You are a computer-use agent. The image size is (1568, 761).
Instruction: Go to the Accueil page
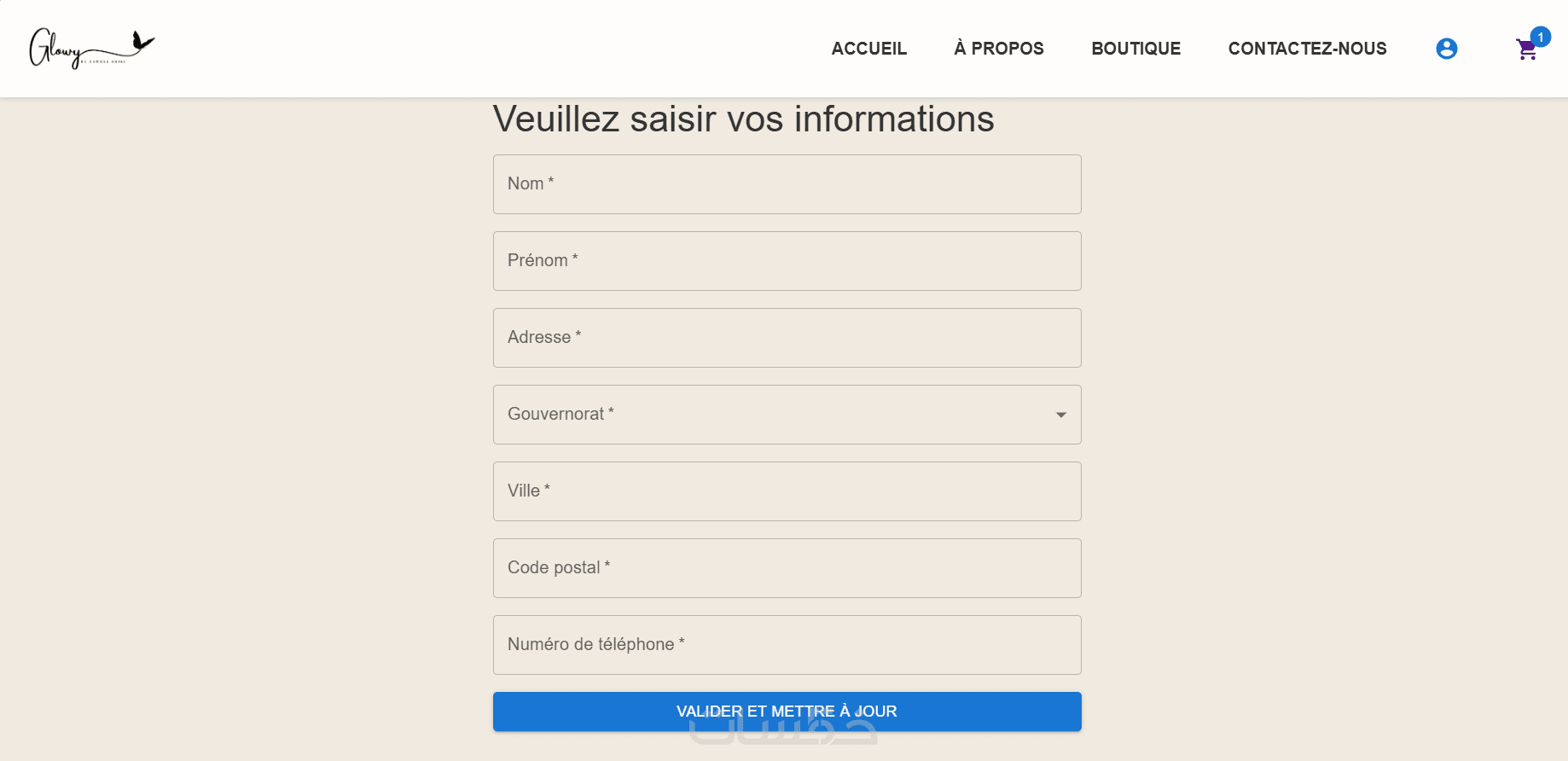868,49
